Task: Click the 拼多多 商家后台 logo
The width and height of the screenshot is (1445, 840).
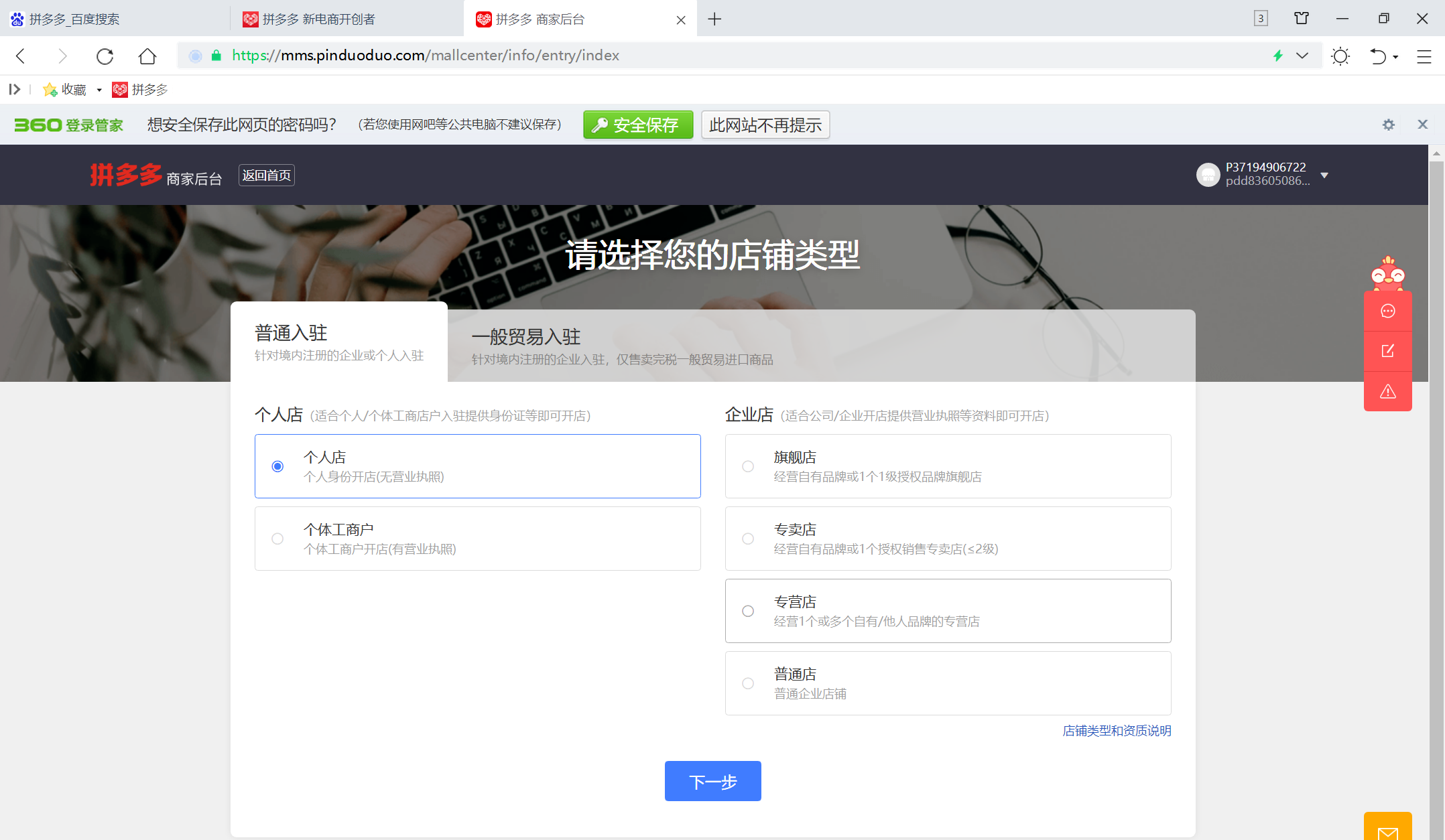Action: point(156,175)
